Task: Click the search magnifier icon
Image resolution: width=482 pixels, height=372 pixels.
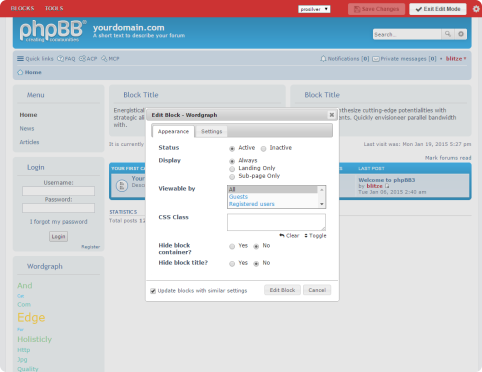Action: pyautogui.click(x=448, y=34)
